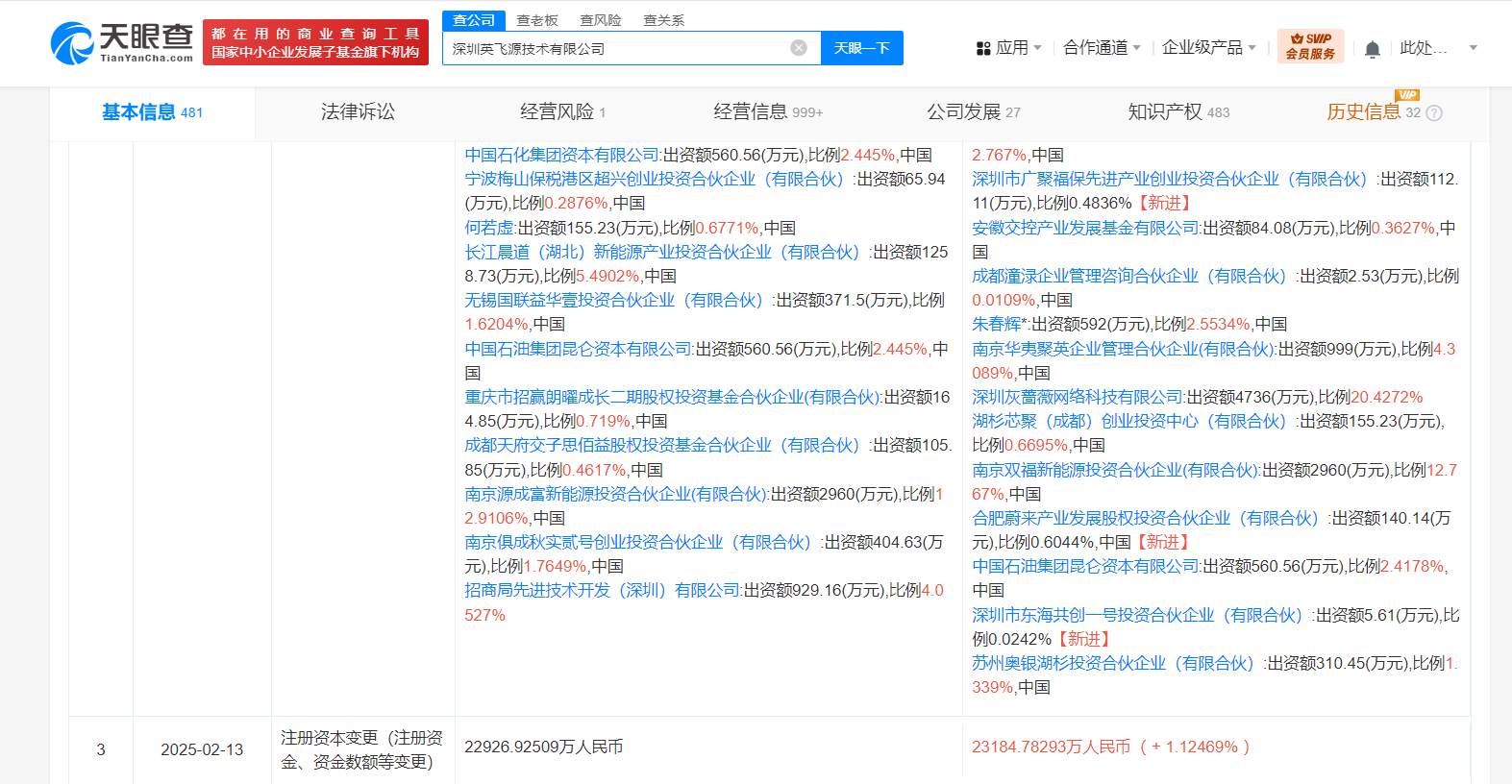Viewport: 1512px width, 784px height.
Task: Open left column 中国石油集团昆仑资本有限公司 link
Action: [x=578, y=349]
